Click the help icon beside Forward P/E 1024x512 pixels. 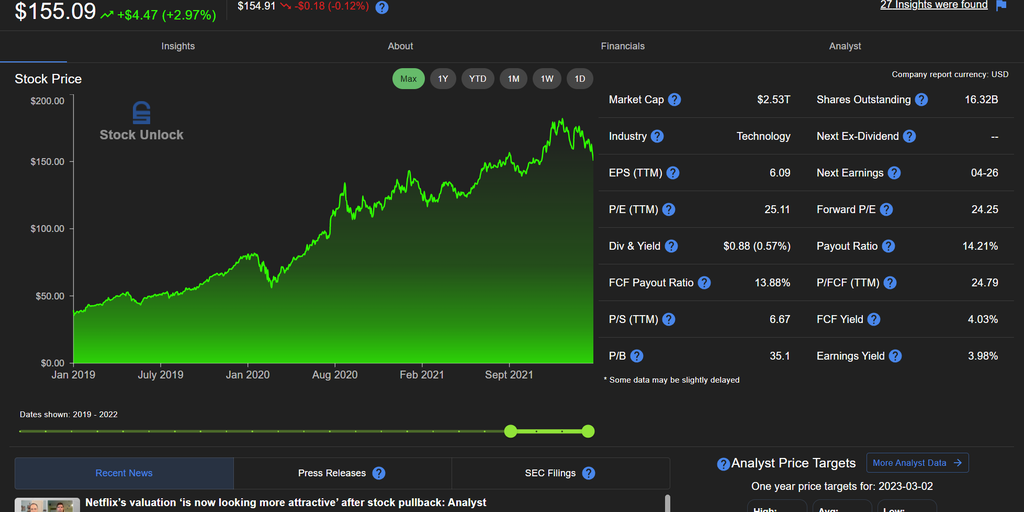(x=886, y=210)
